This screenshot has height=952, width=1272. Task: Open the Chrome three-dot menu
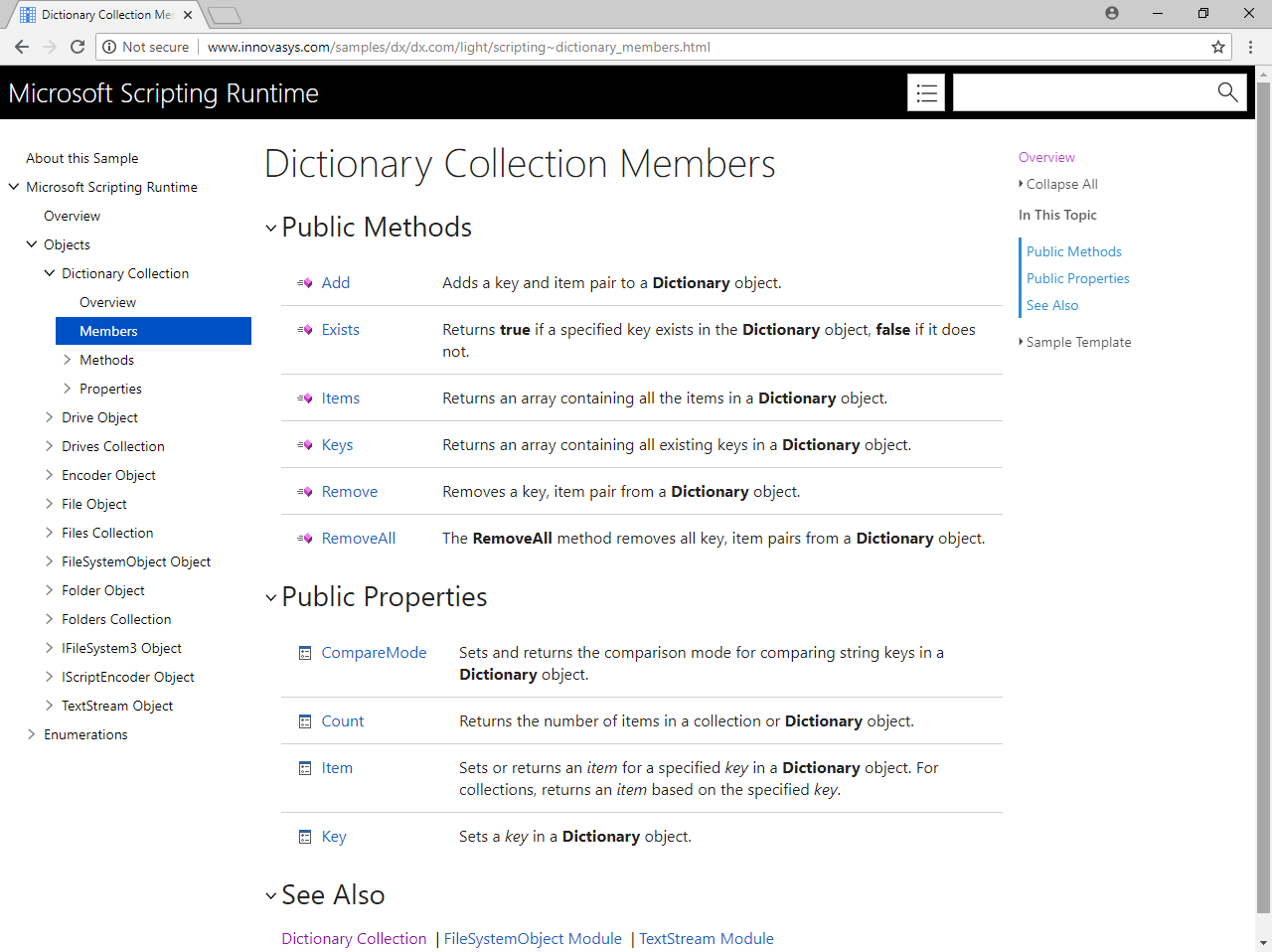(1251, 47)
